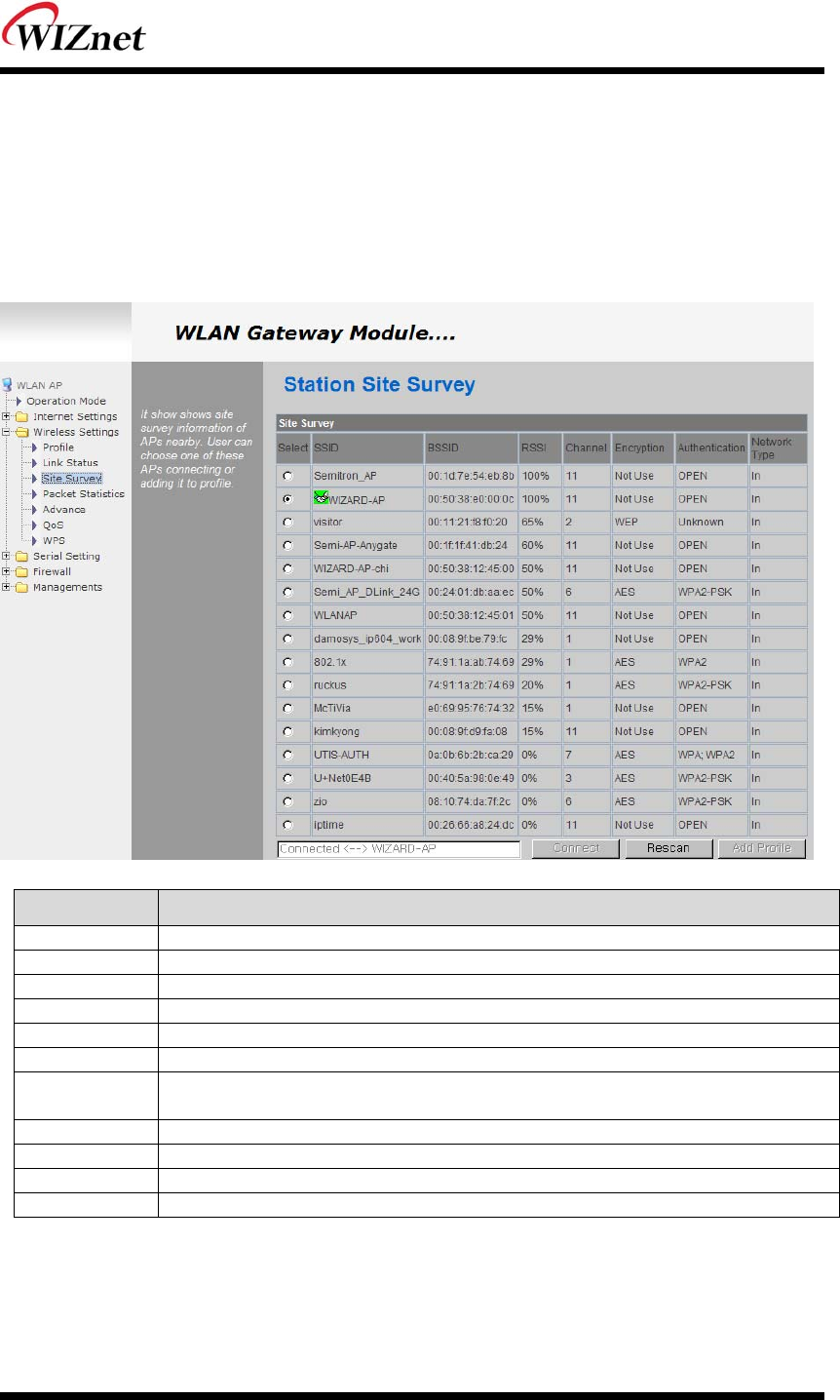Click the Network Type column header
The height and width of the screenshot is (1400, 840).
(778, 447)
